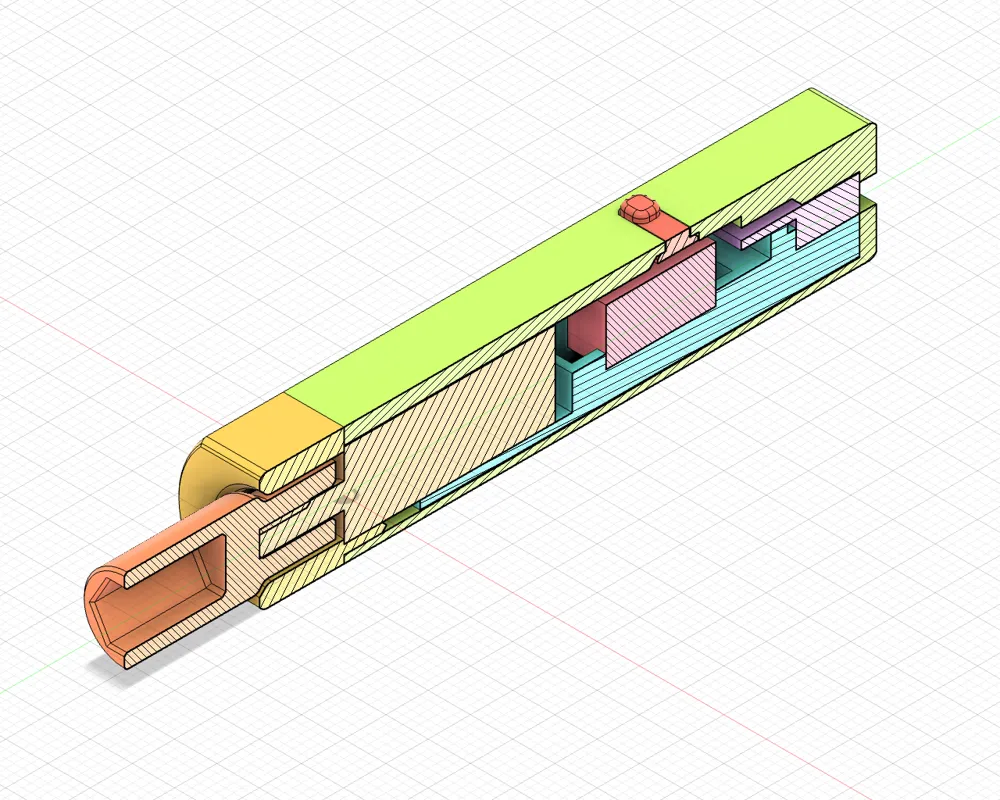Image resolution: width=1000 pixels, height=800 pixels.
Task: Click the pale lilac hatched block at right end
Action: pos(828,213)
